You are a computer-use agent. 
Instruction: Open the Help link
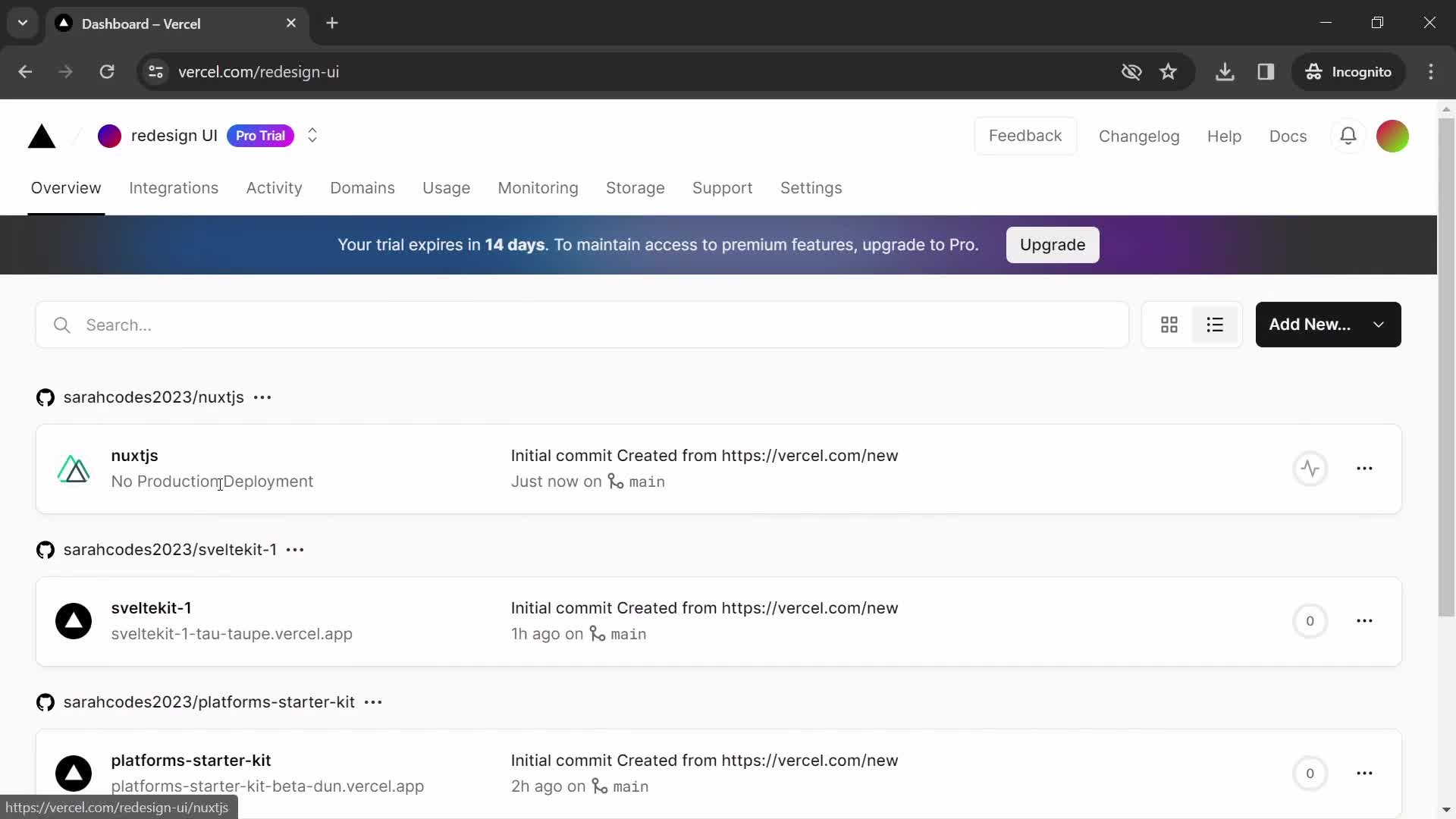1224,136
